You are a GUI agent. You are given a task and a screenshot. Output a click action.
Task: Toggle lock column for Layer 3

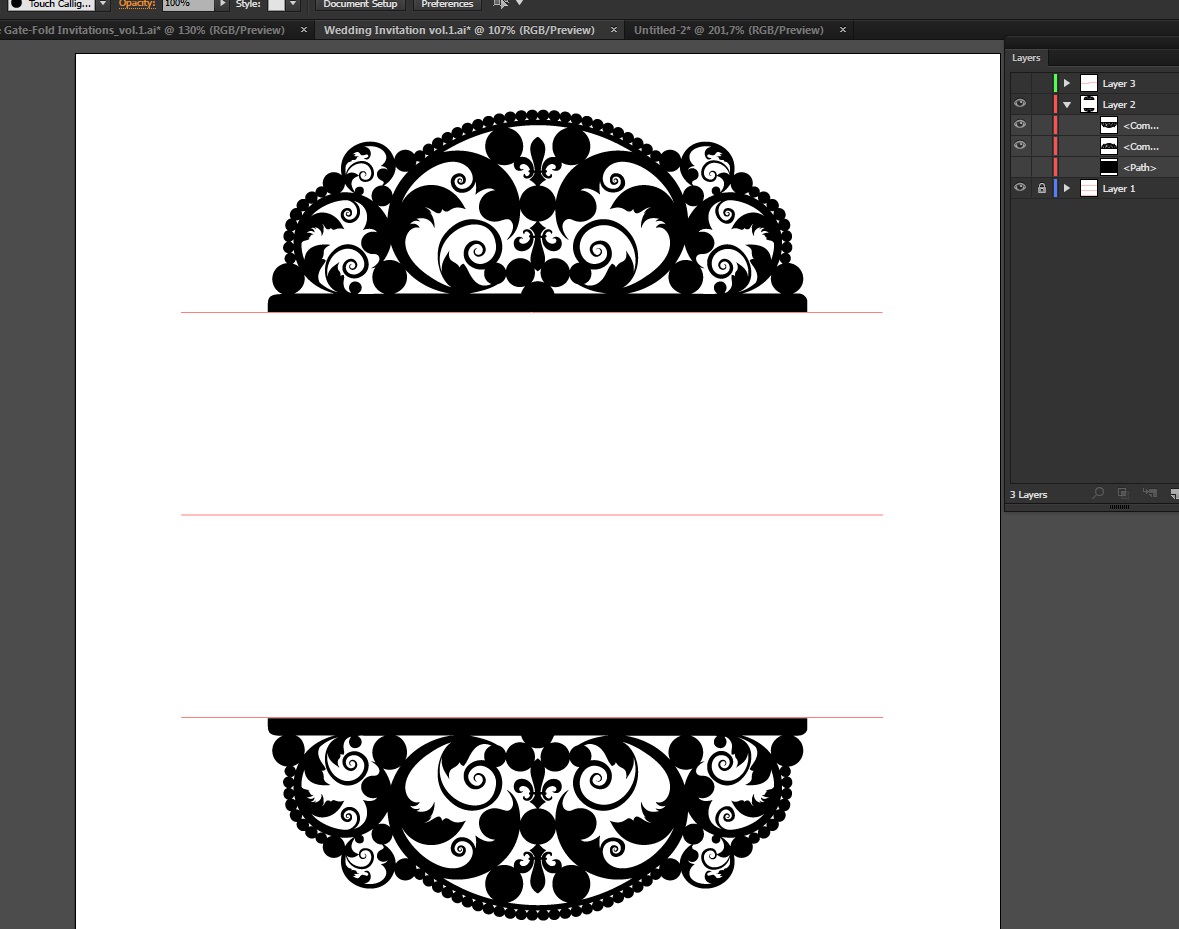click(x=1041, y=83)
